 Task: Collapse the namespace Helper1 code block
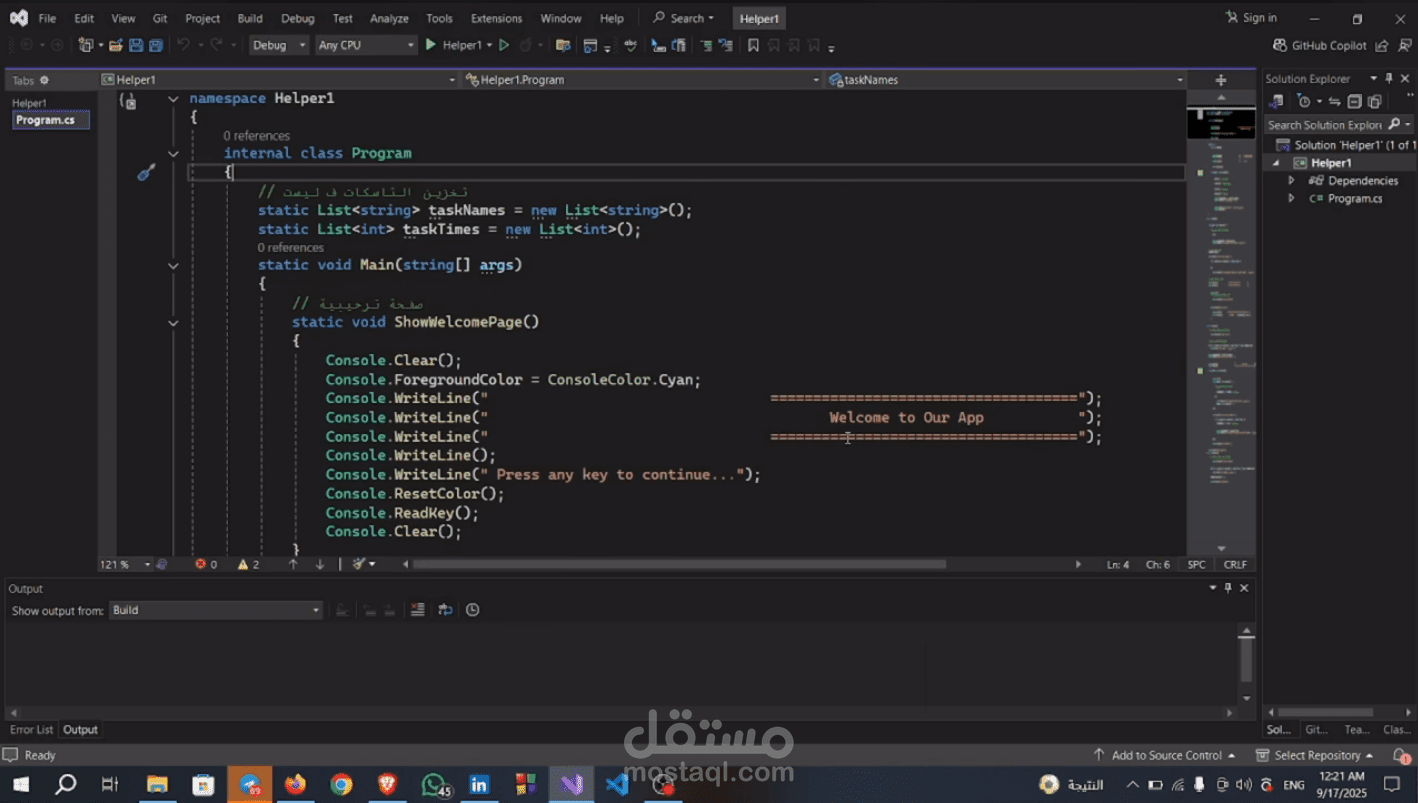(173, 99)
